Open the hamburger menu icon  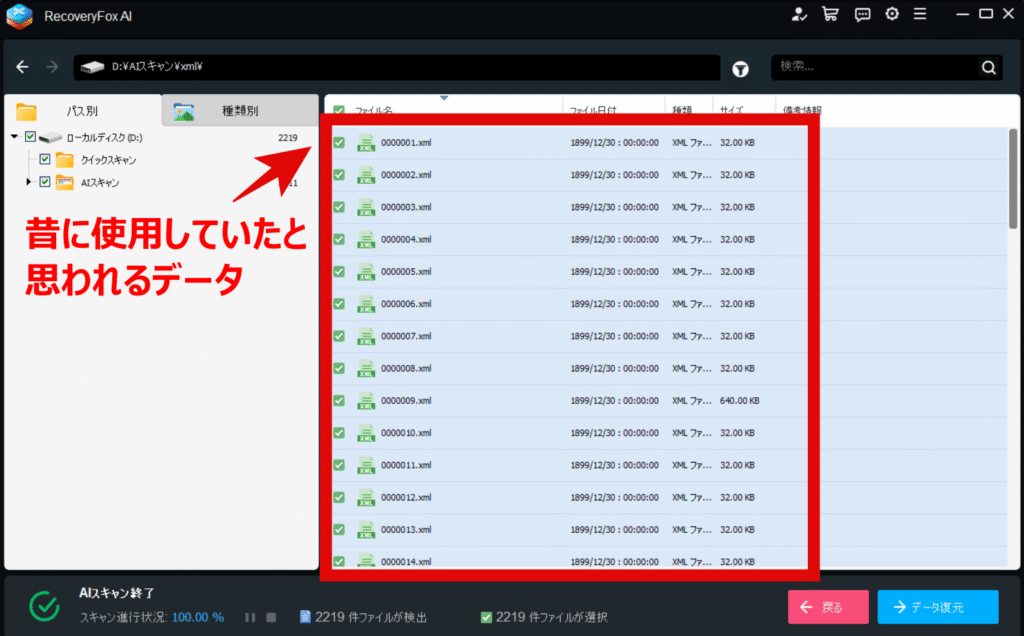[920, 14]
